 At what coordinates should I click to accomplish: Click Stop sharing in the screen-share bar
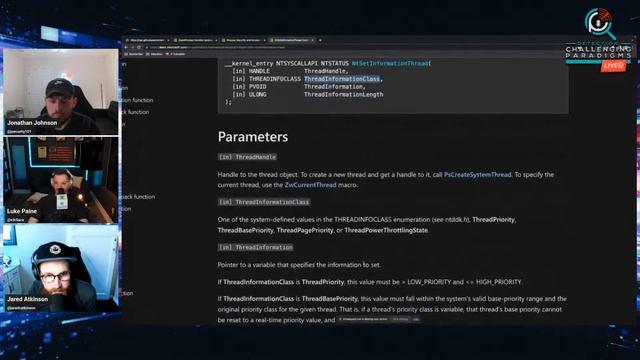click(x=400, y=319)
